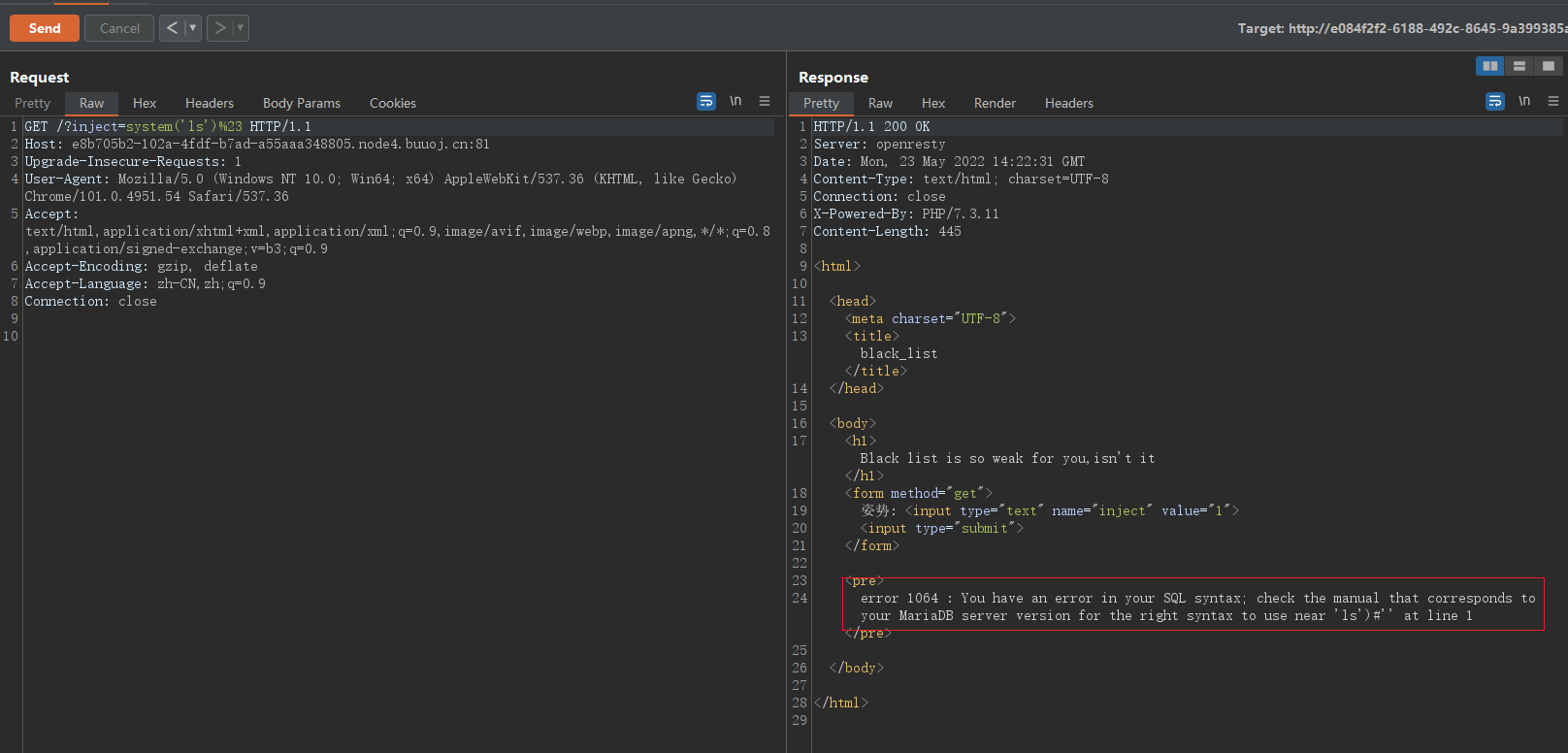
Task: Switch to top-bottom split layout view
Action: (x=1519, y=66)
